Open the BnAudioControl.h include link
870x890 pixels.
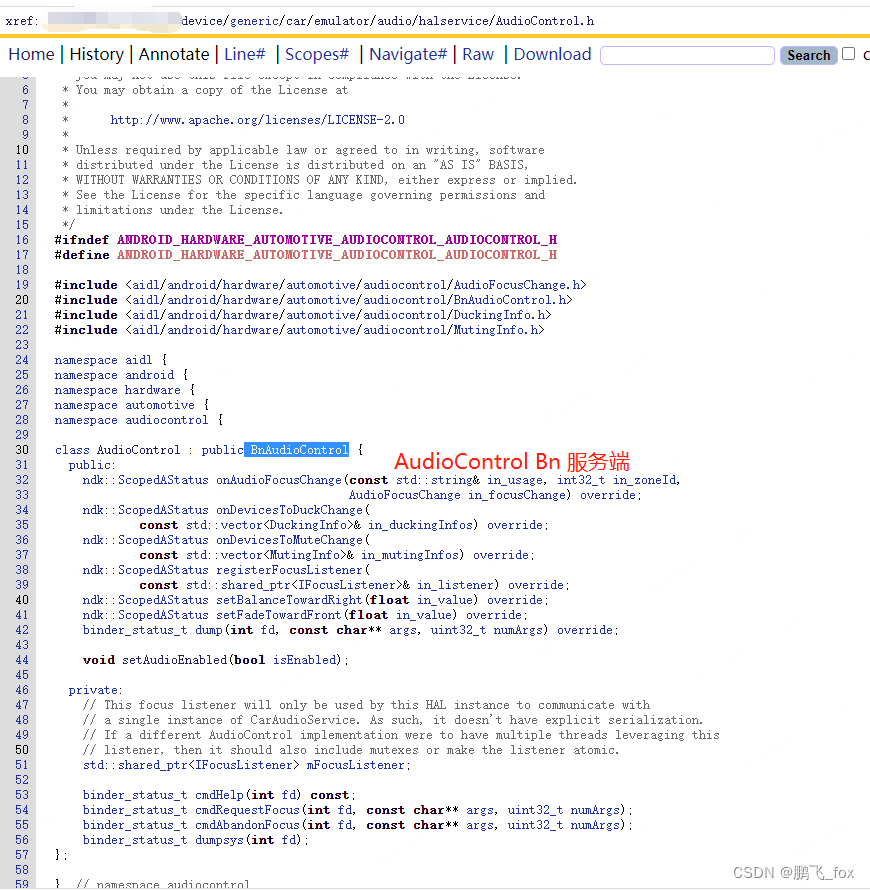click(512, 299)
